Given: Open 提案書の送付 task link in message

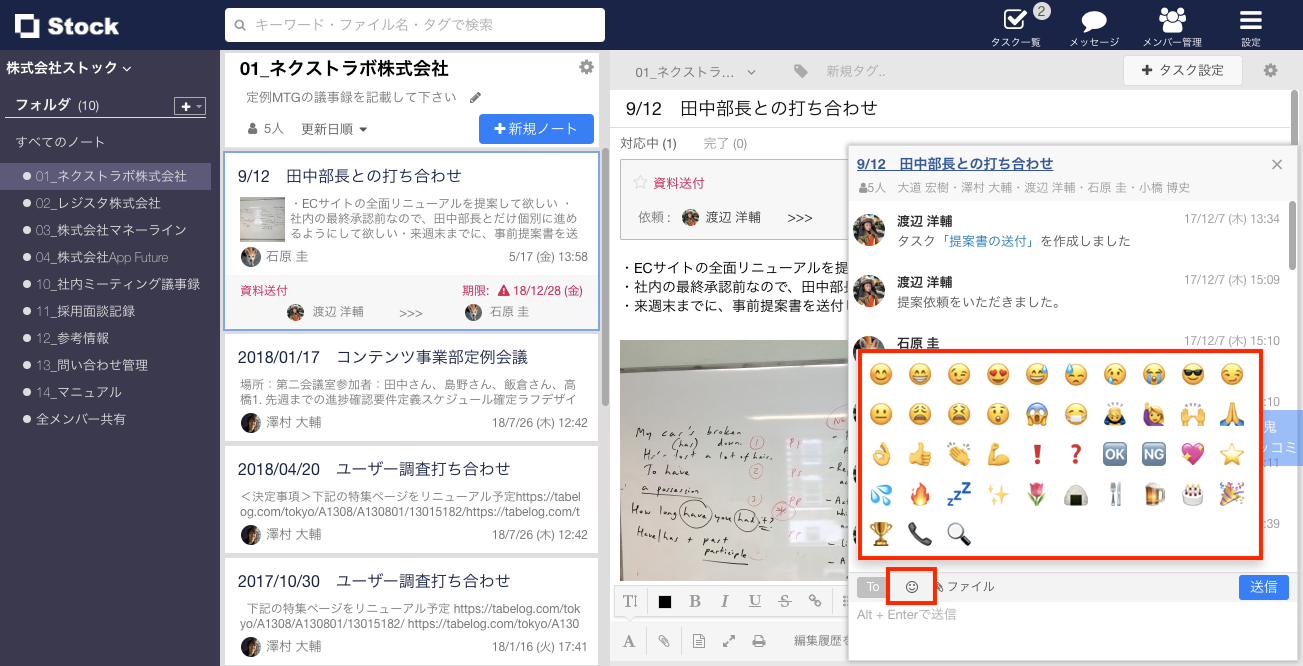Looking at the screenshot, I should (990, 241).
